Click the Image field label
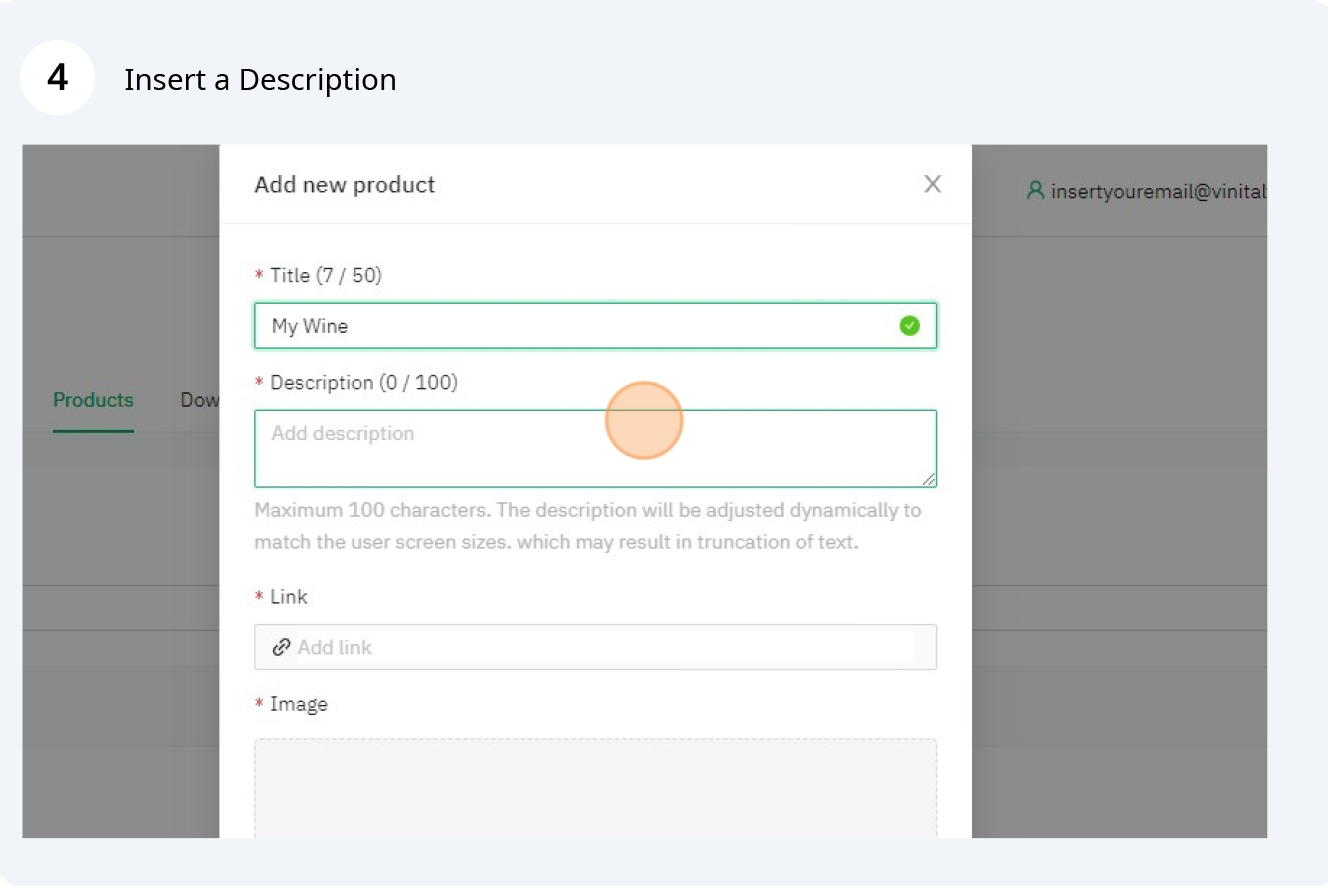 click(x=298, y=704)
